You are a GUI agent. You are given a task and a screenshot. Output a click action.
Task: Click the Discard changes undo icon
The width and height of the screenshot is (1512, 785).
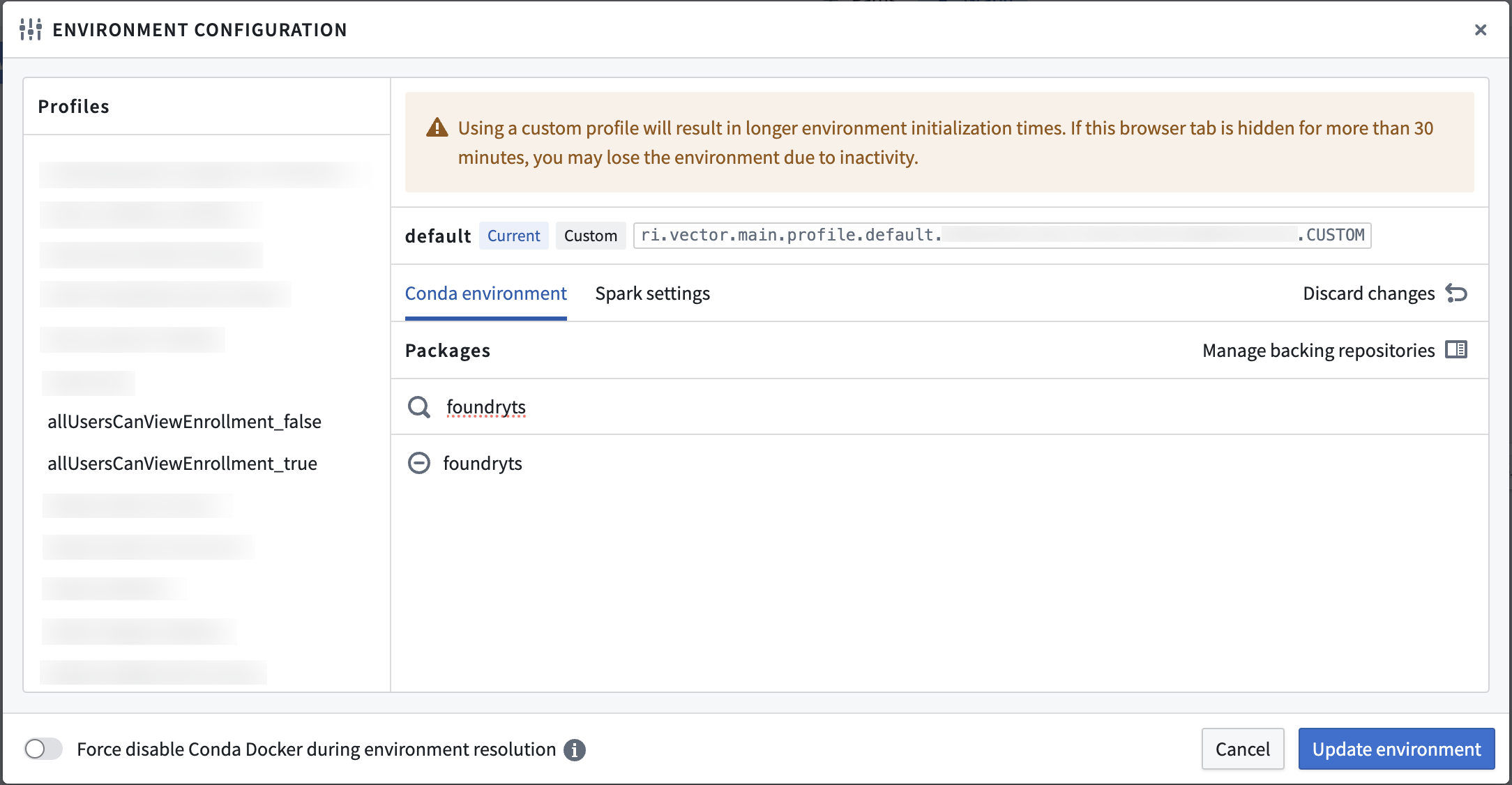(x=1456, y=294)
